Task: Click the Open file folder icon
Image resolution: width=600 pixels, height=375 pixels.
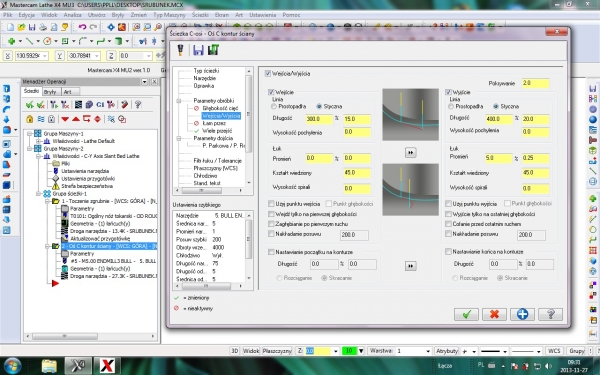Action: click(x=21, y=27)
